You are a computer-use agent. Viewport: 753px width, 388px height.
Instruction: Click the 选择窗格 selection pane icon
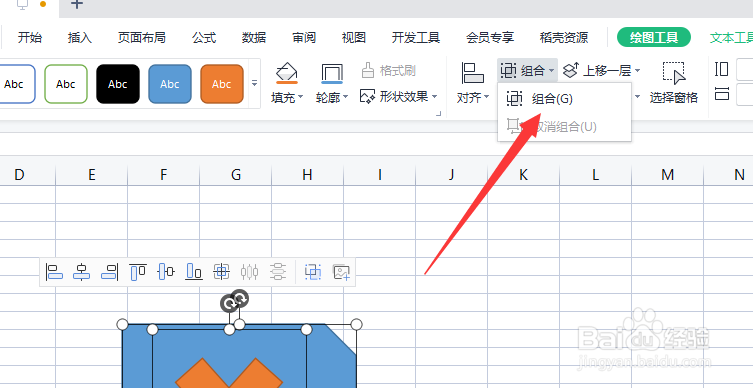(674, 73)
